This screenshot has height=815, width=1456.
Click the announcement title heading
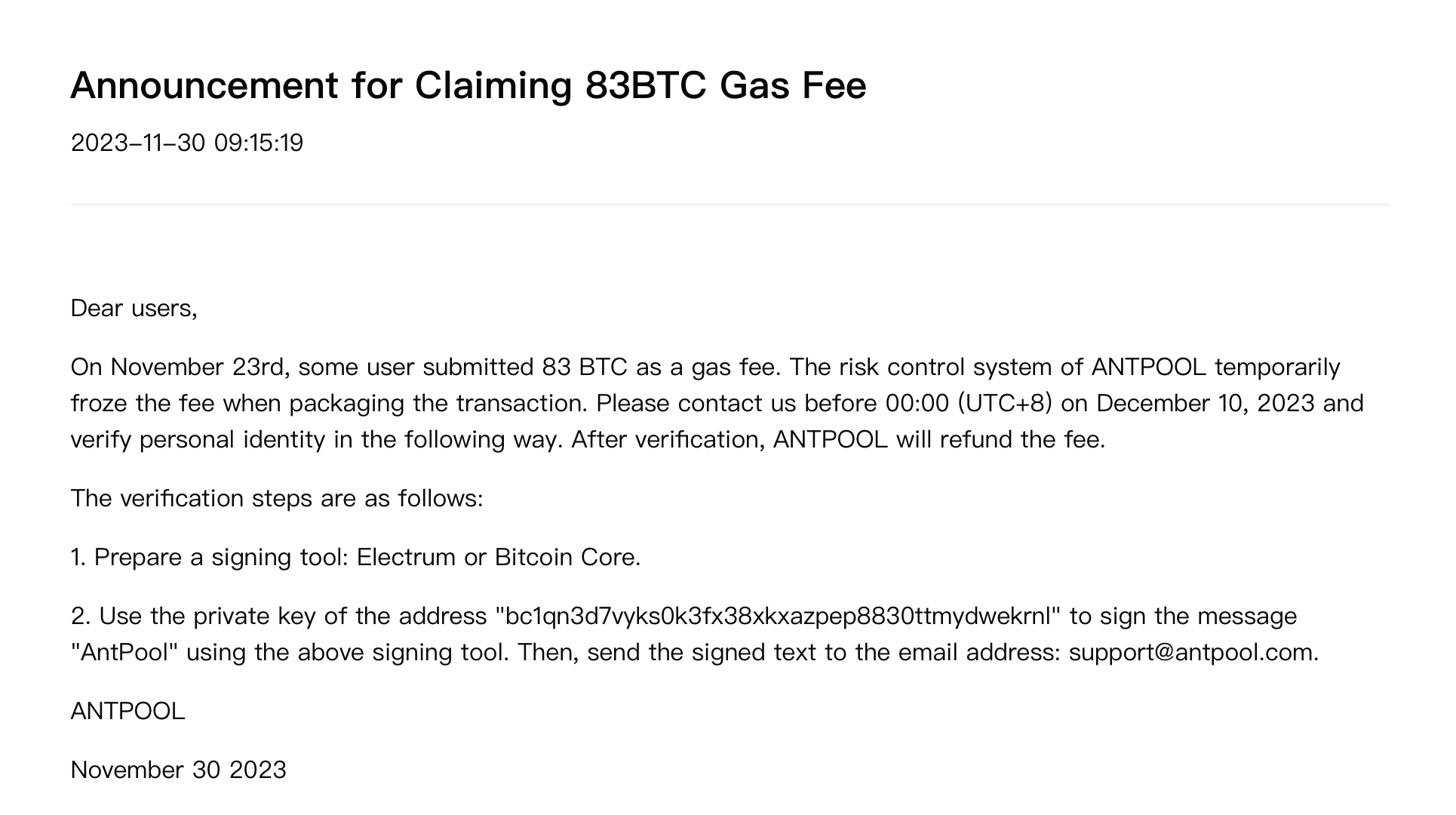pos(468,85)
